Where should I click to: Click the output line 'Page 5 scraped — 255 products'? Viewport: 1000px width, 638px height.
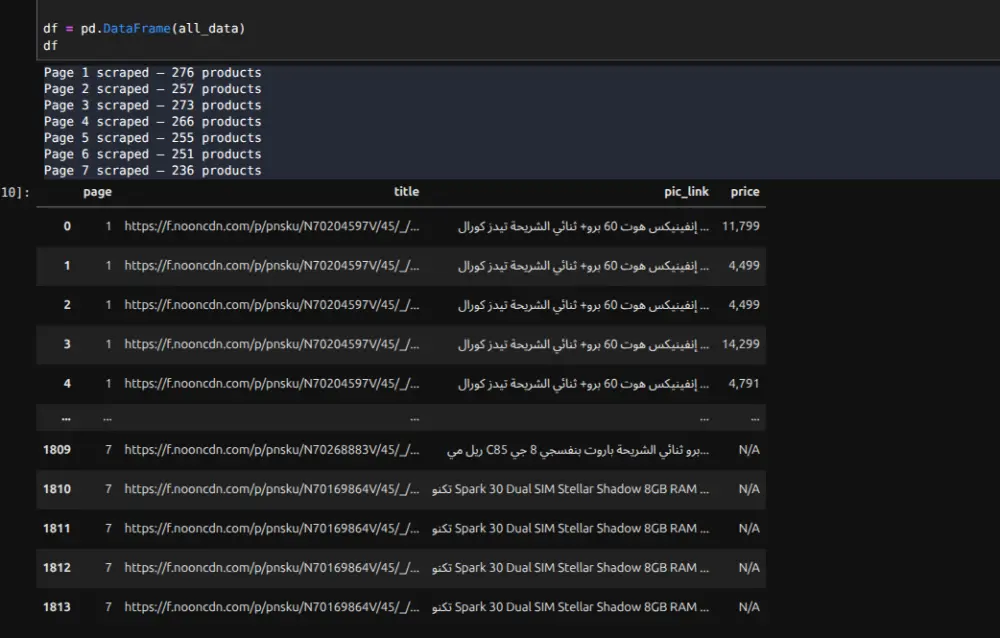(x=152, y=138)
